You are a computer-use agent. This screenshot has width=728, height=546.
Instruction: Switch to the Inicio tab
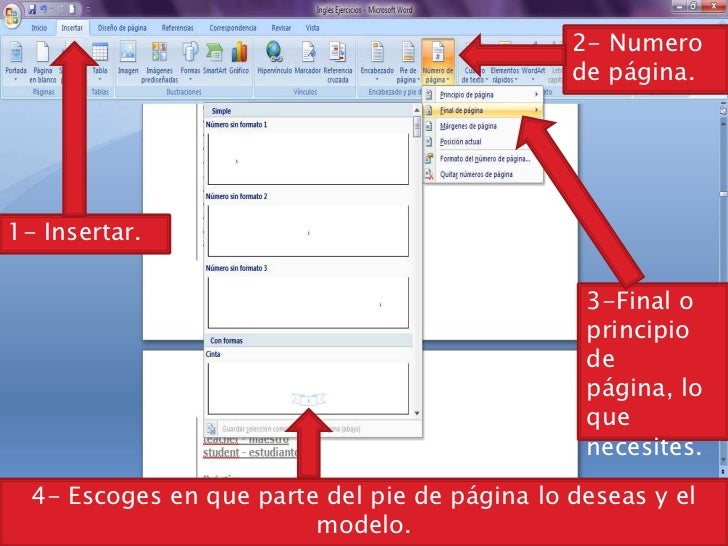pyautogui.click(x=39, y=28)
